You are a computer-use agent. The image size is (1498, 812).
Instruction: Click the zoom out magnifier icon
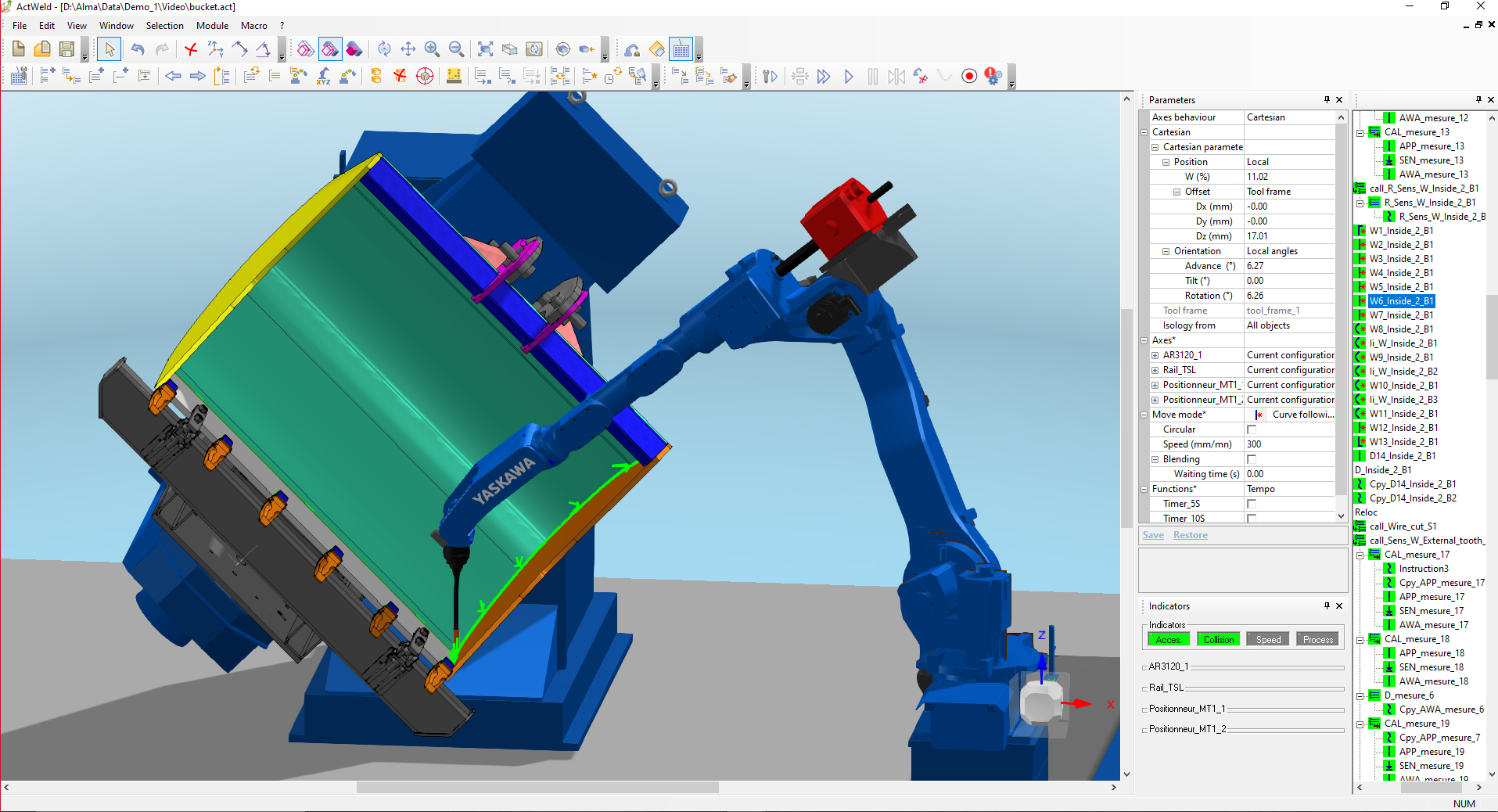(457, 49)
